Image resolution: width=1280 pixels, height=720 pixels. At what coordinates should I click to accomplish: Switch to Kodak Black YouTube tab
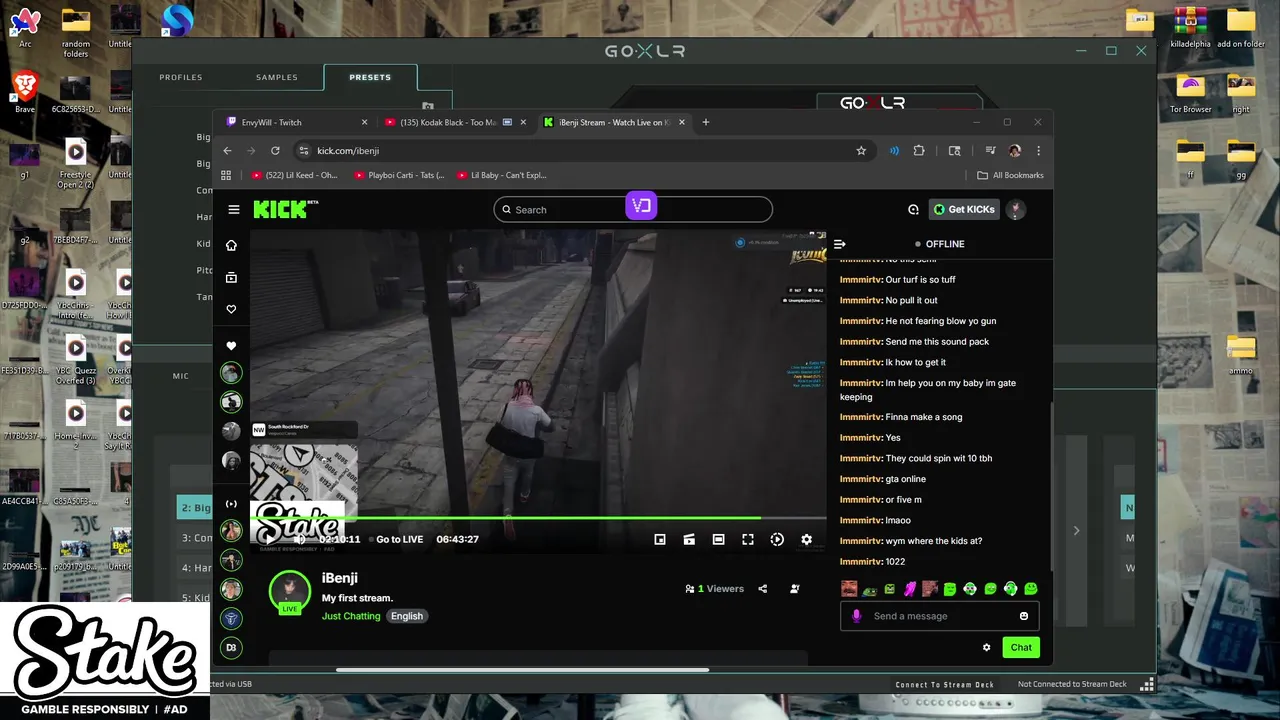tap(455, 122)
